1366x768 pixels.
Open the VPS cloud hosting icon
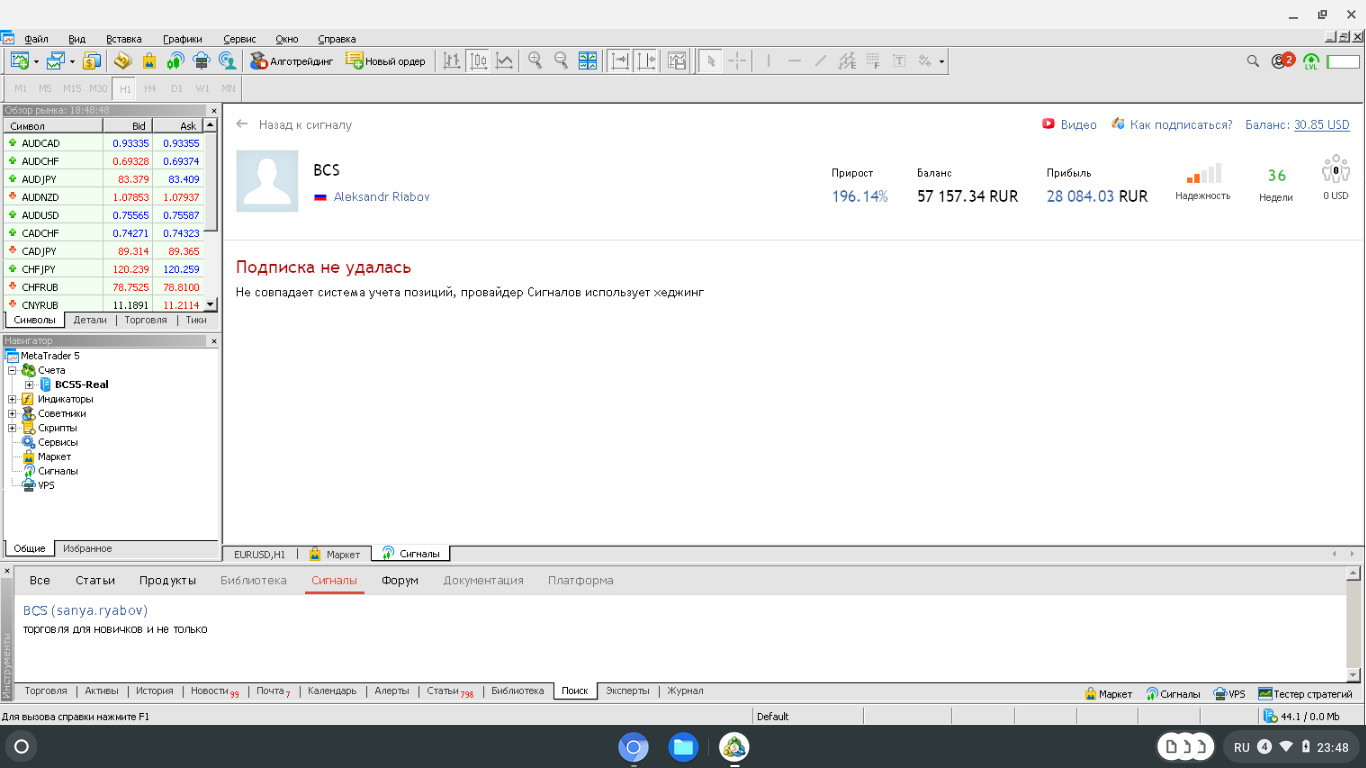(201, 61)
